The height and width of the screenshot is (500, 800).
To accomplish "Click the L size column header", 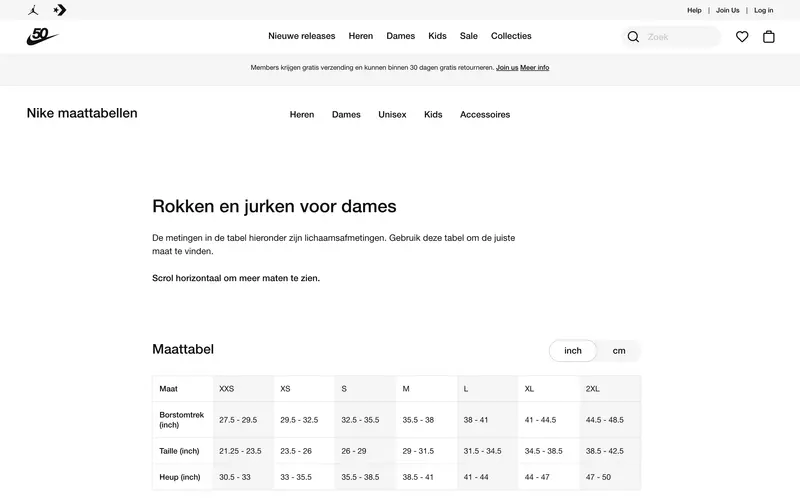I will (x=488, y=389).
